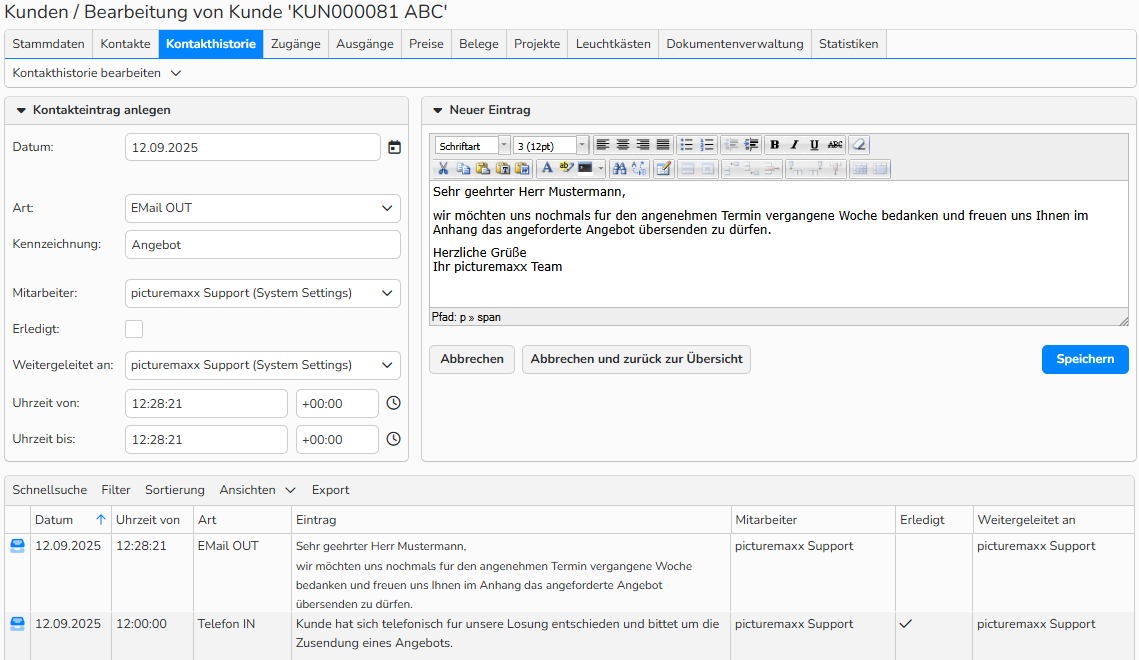Screen dimensions: 1139x660
Task: Open the Belege tab
Action: pos(479,44)
